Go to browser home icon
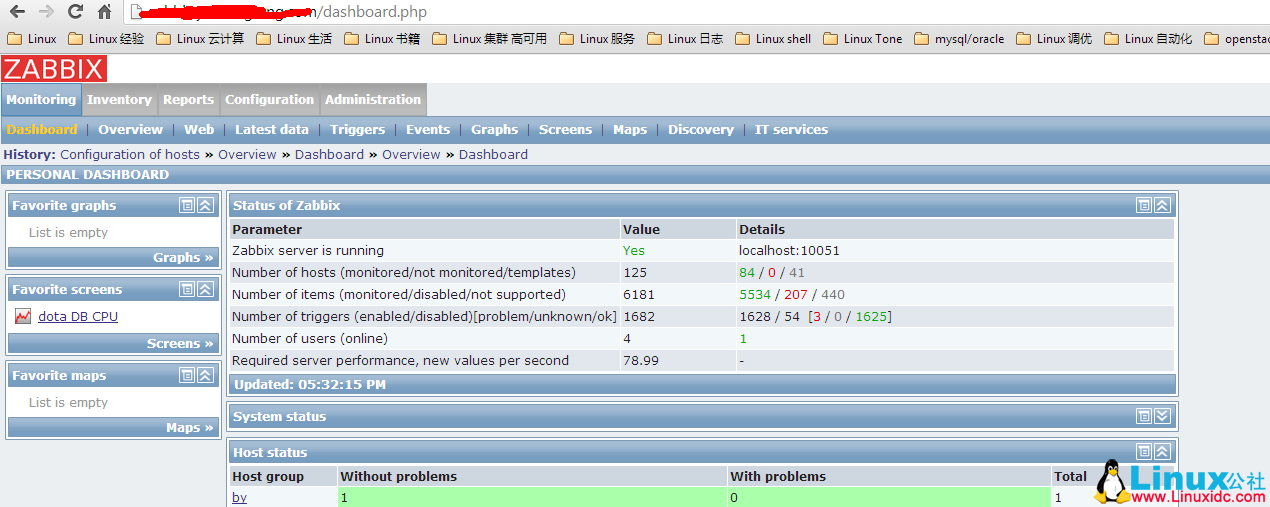Image resolution: width=1270 pixels, height=507 pixels. coord(105,12)
